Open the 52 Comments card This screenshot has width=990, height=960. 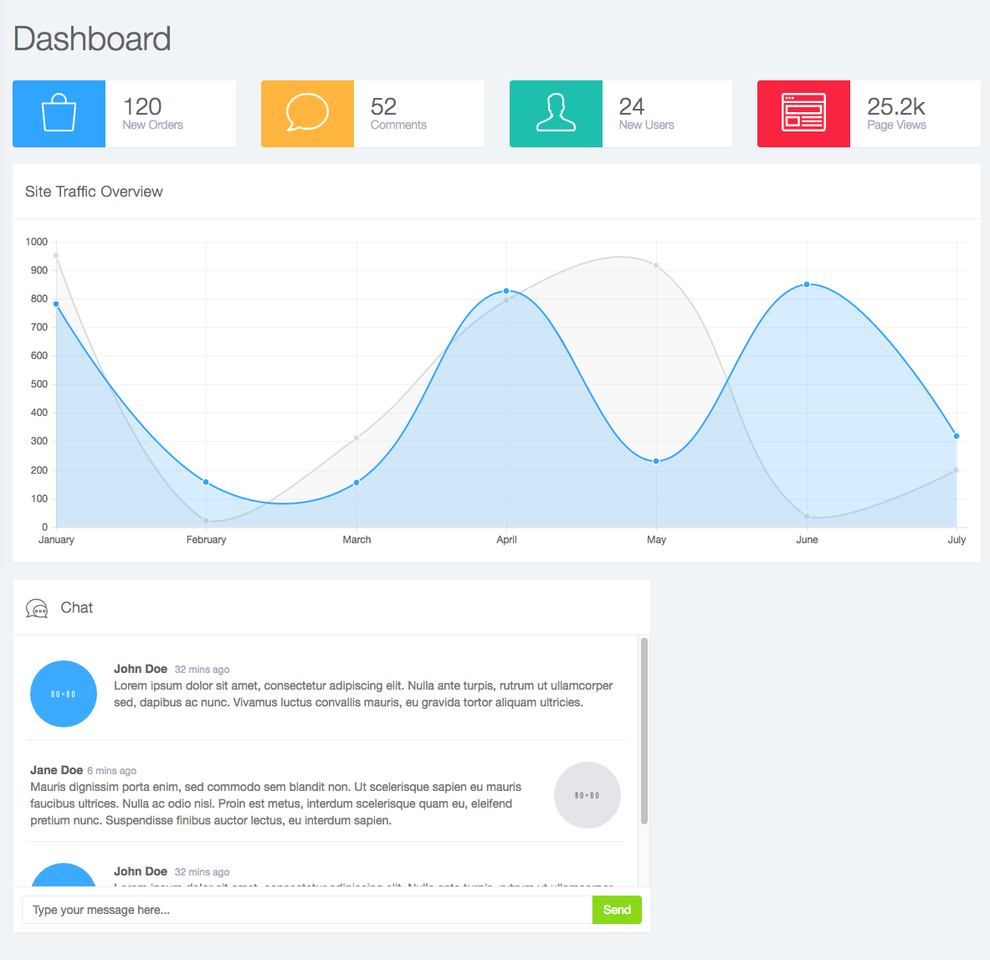pos(373,114)
